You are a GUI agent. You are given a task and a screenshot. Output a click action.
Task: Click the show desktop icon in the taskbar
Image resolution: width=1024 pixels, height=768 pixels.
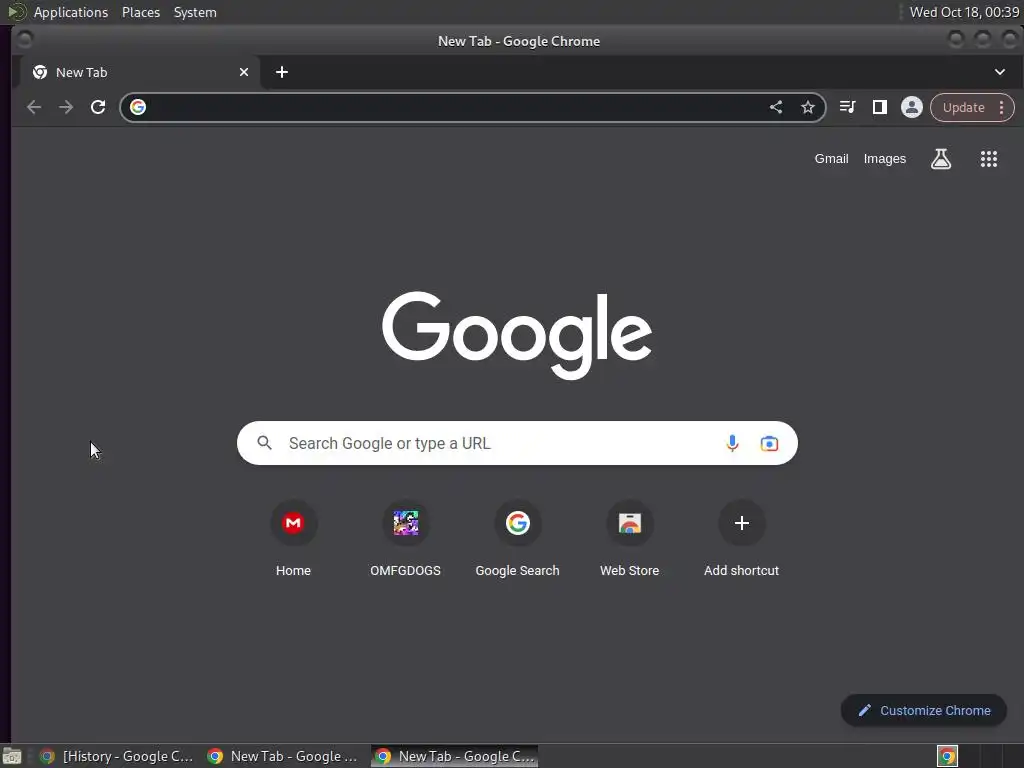tap(12, 757)
